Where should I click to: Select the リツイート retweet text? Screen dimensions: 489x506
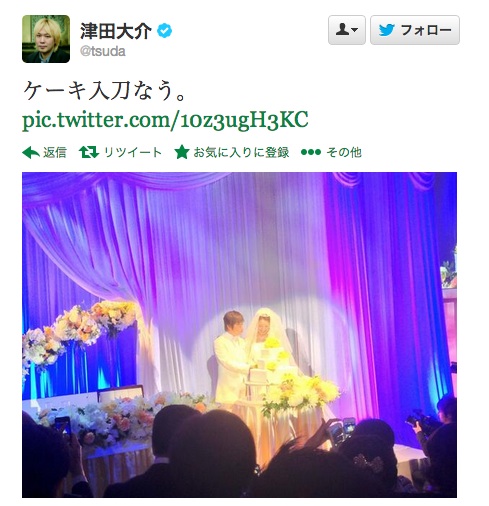pos(133,152)
